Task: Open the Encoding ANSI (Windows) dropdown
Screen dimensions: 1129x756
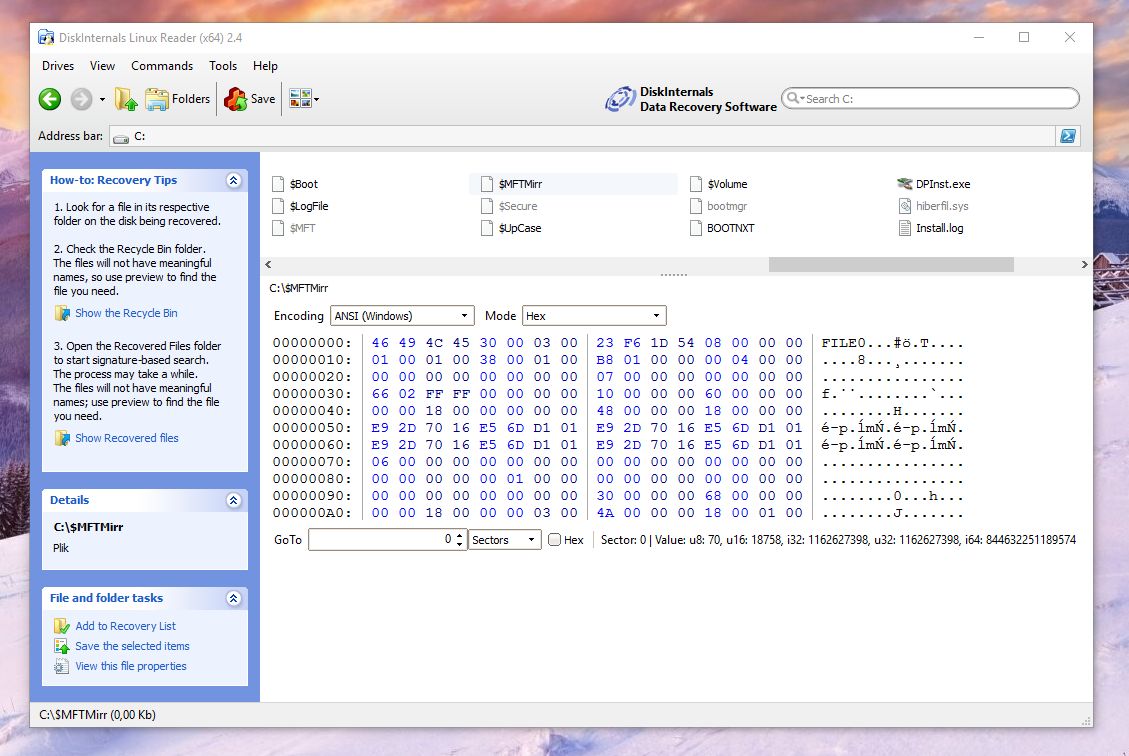Action: tap(402, 316)
